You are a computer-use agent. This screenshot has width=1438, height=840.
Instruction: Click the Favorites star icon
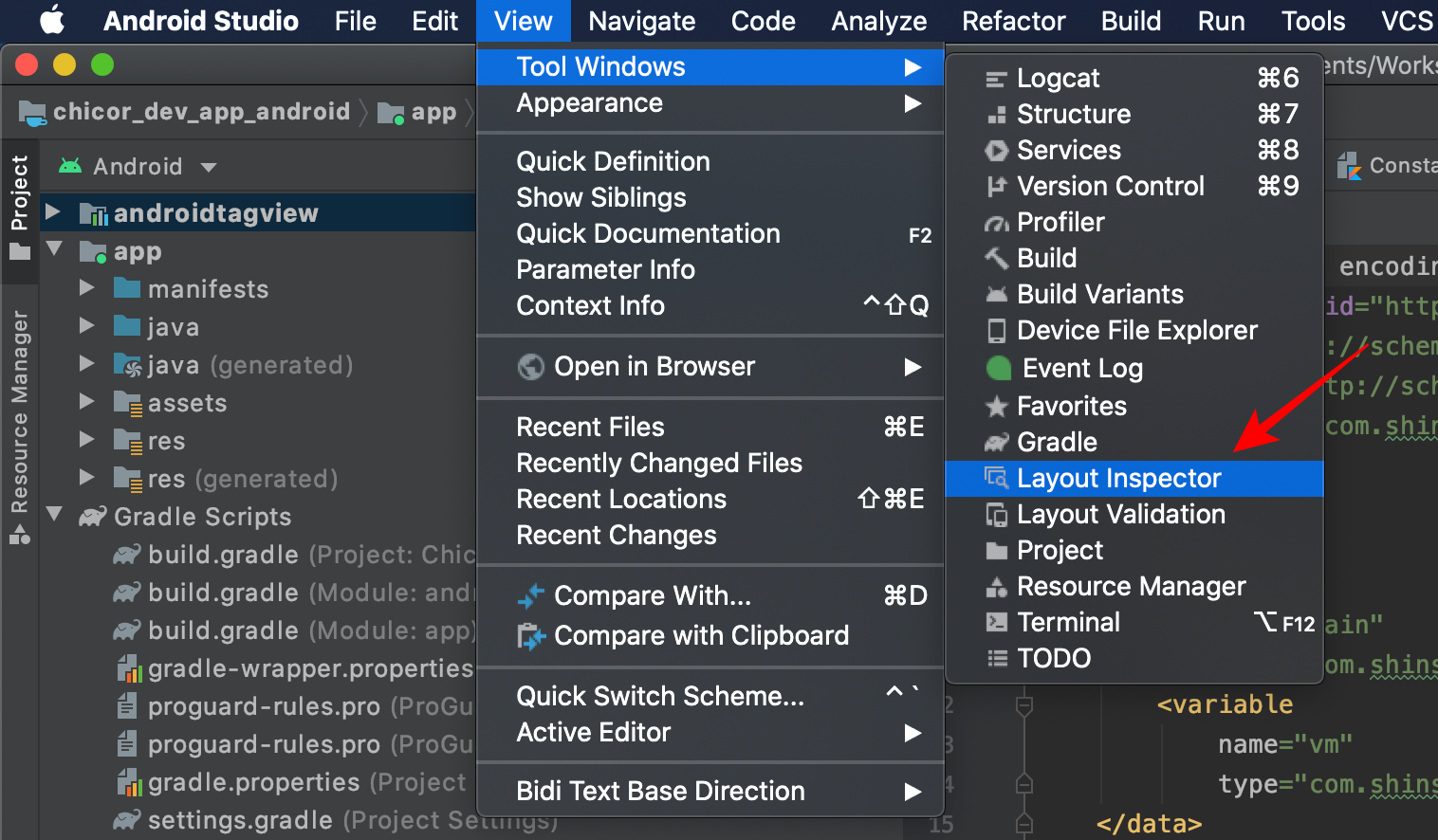(996, 407)
